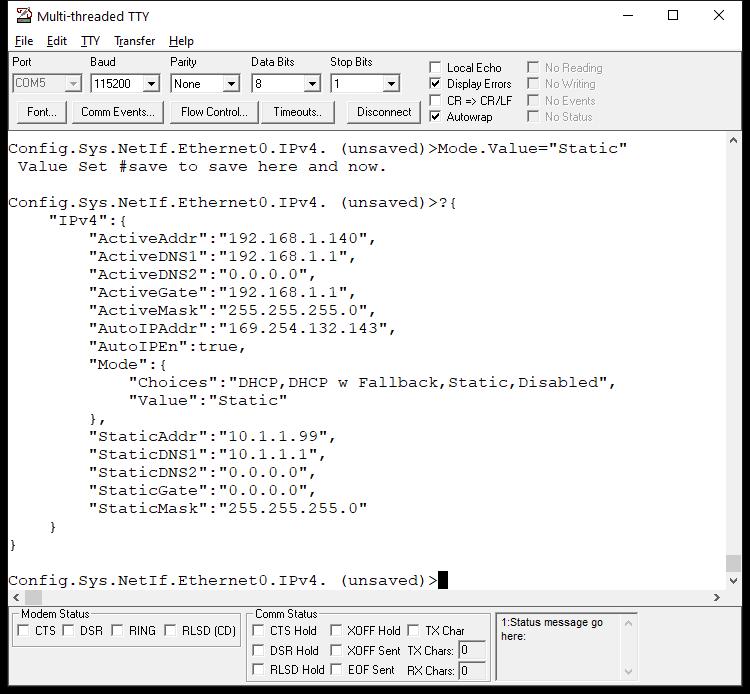The height and width of the screenshot is (694, 750).
Task: Enable the Local Echo checkbox
Action: pyautogui.click(x=435, y=68)
